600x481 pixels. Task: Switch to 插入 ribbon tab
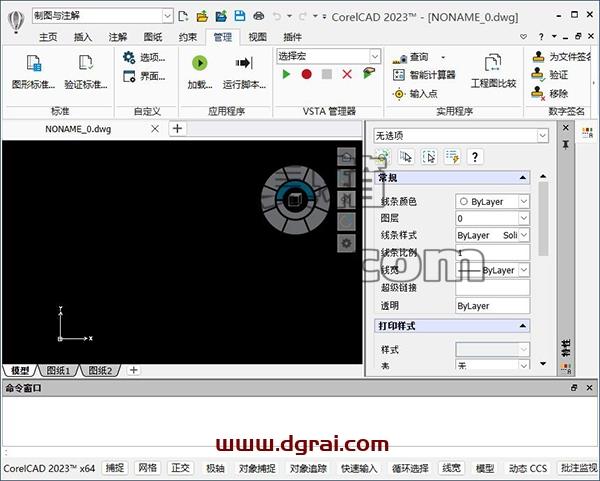(x=83, y=37)
